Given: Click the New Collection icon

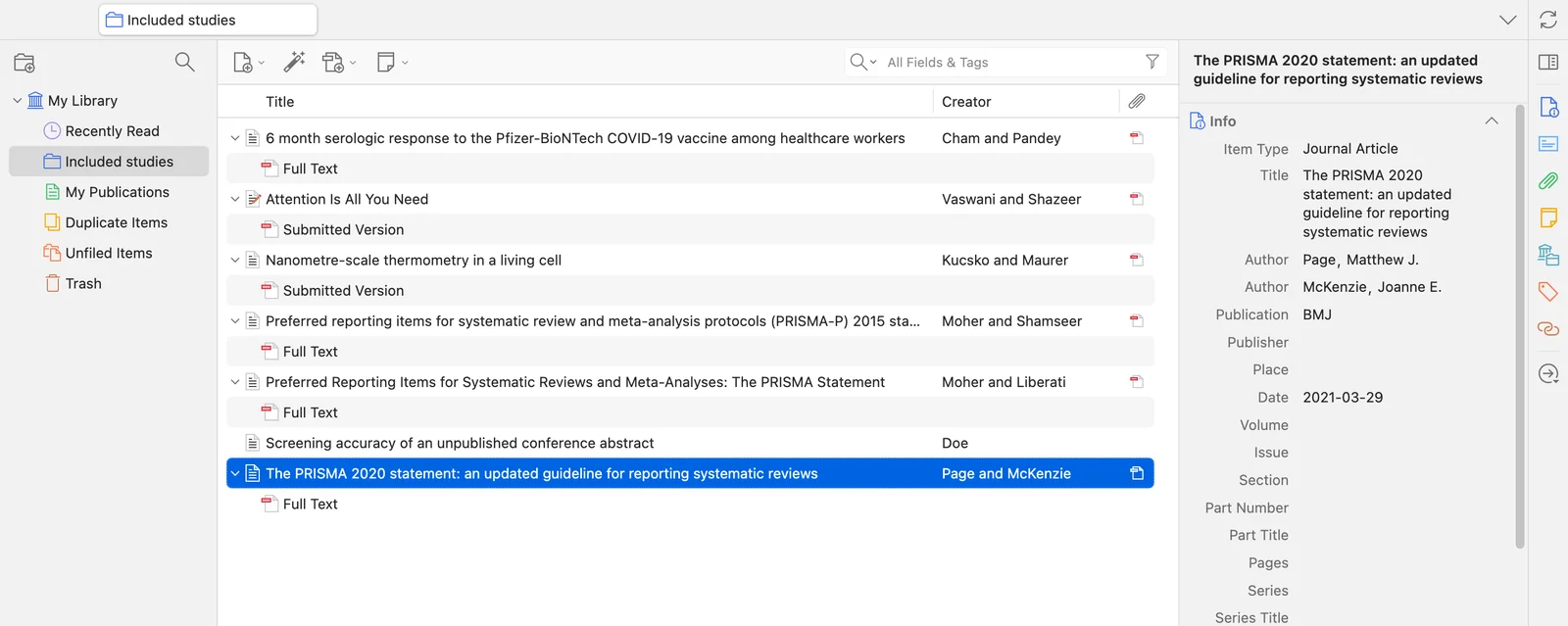Looking at the screenshot, I should pos(24,63).
